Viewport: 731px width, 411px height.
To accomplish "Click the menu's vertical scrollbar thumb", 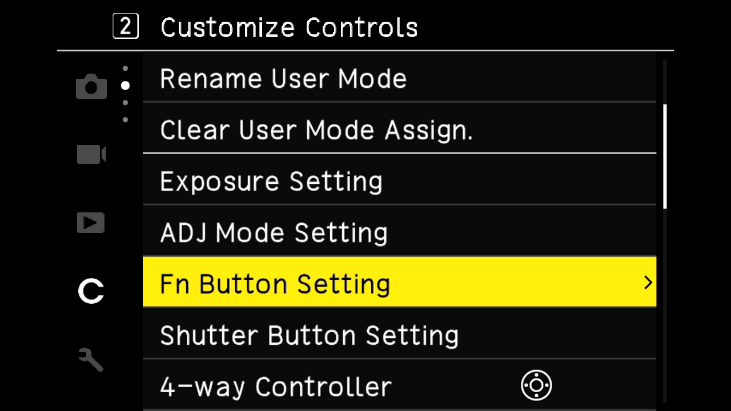I will click(664, 154).
